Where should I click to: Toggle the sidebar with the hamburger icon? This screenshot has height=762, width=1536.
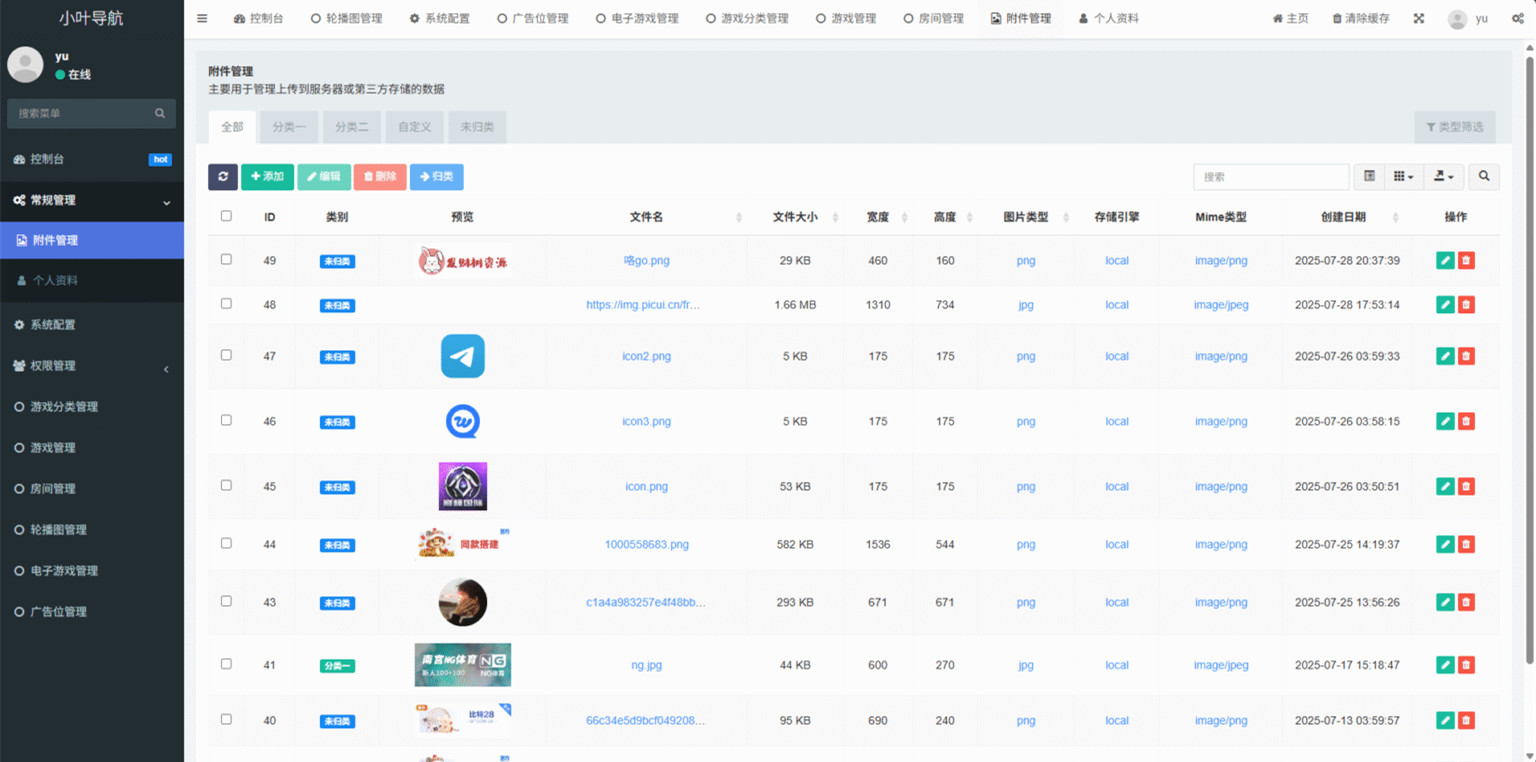click(202, 19)
